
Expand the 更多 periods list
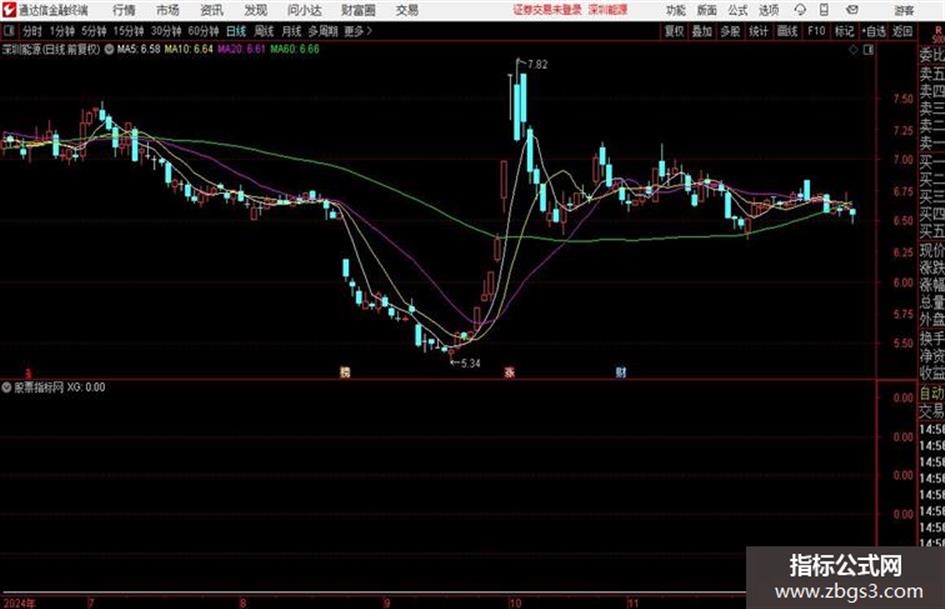pos(358,31)
